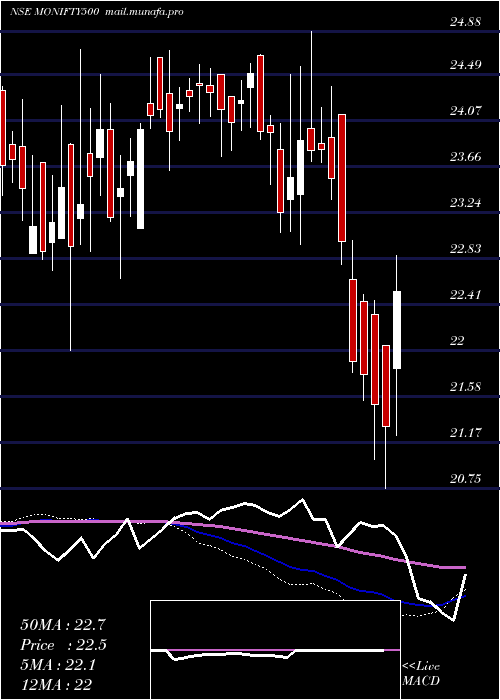This screenshot has height=700, width=500.
Task: Select the 21.58 price axis label
Action: (x=465, y=387)
